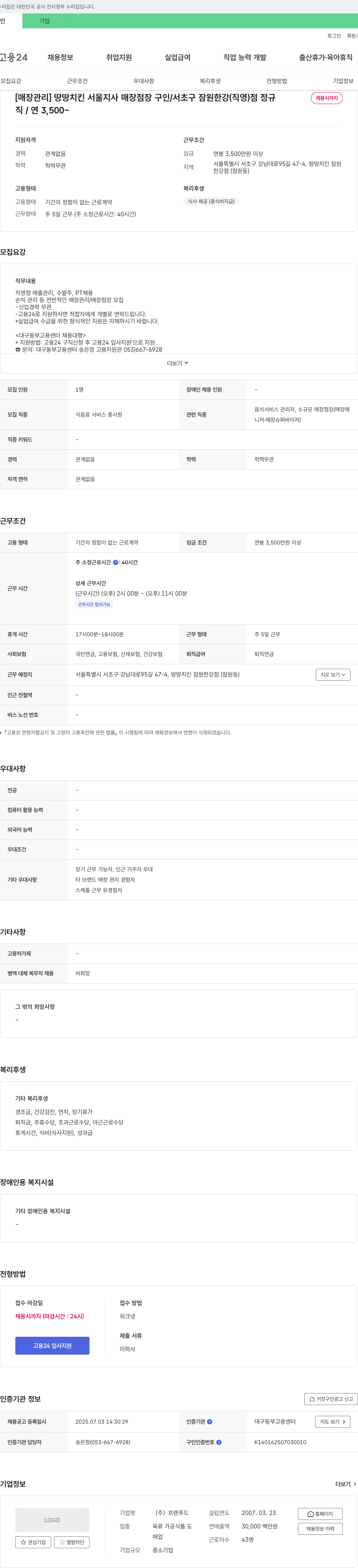
Task: Open the 취업지원 menu
Action: click(x=119, y=57)
